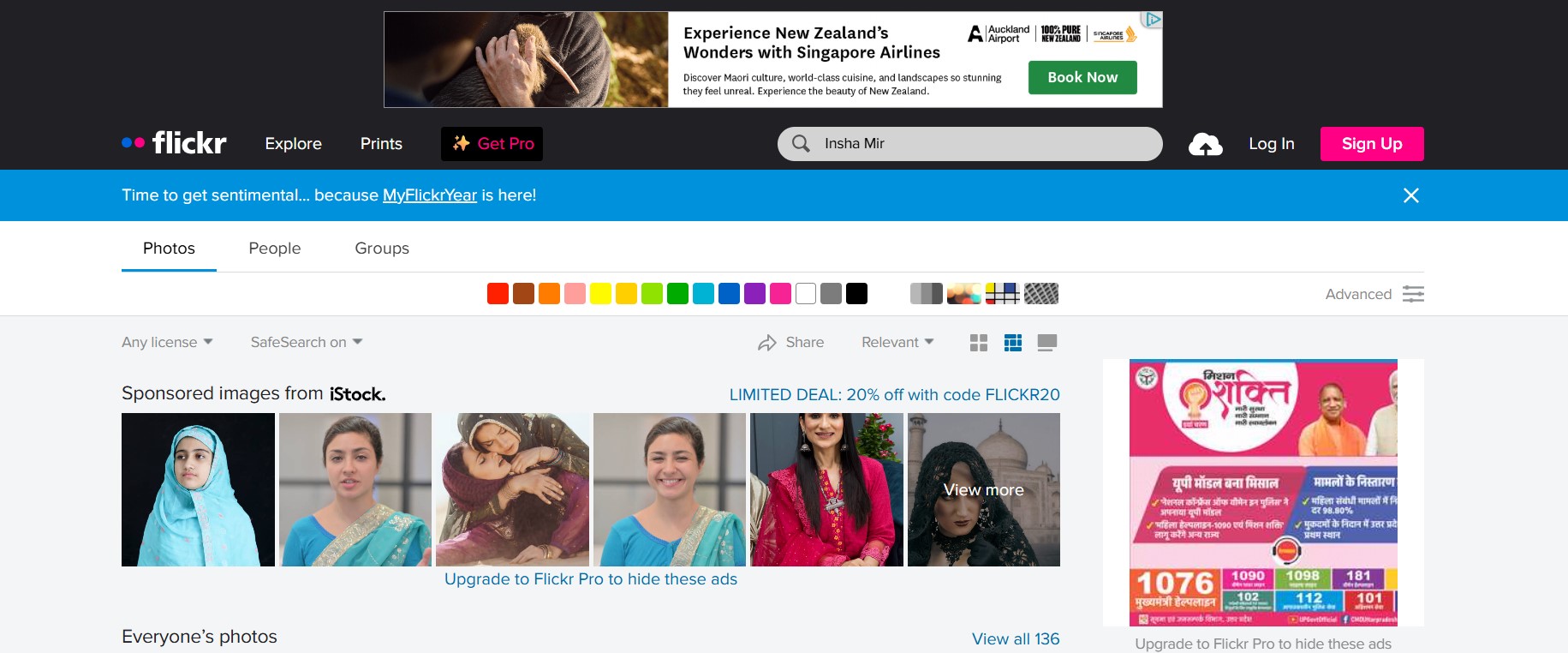Click Log In
1568x653 pixels.
(1272, 144)
